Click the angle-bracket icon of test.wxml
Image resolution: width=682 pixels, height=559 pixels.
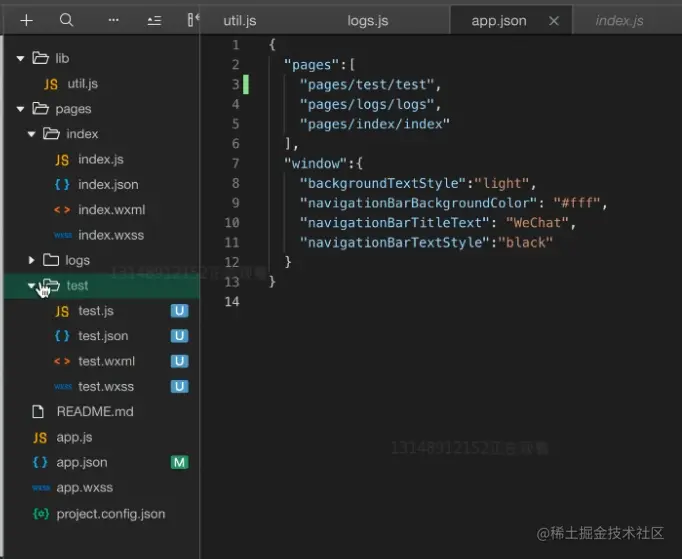(x=62, y=362)
